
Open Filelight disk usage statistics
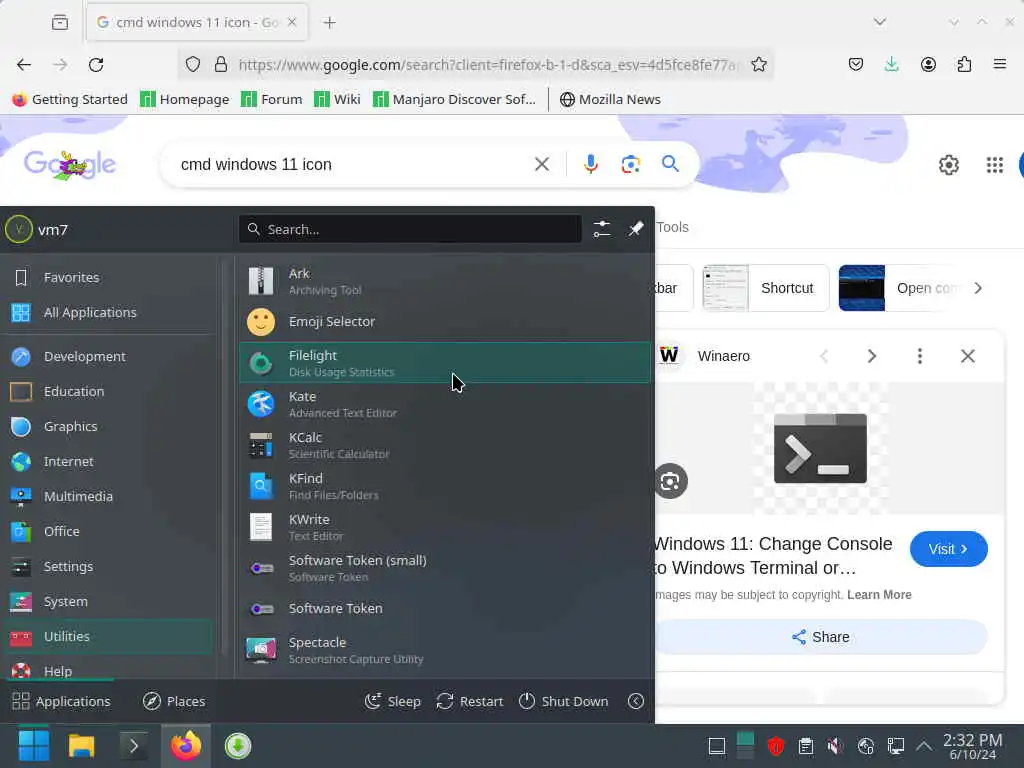coord(445,362)
